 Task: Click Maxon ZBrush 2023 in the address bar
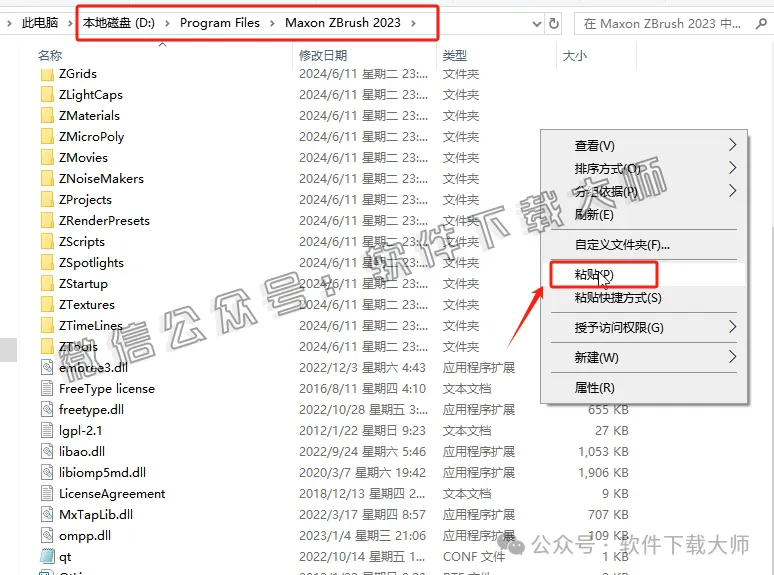tap(343, 23)
